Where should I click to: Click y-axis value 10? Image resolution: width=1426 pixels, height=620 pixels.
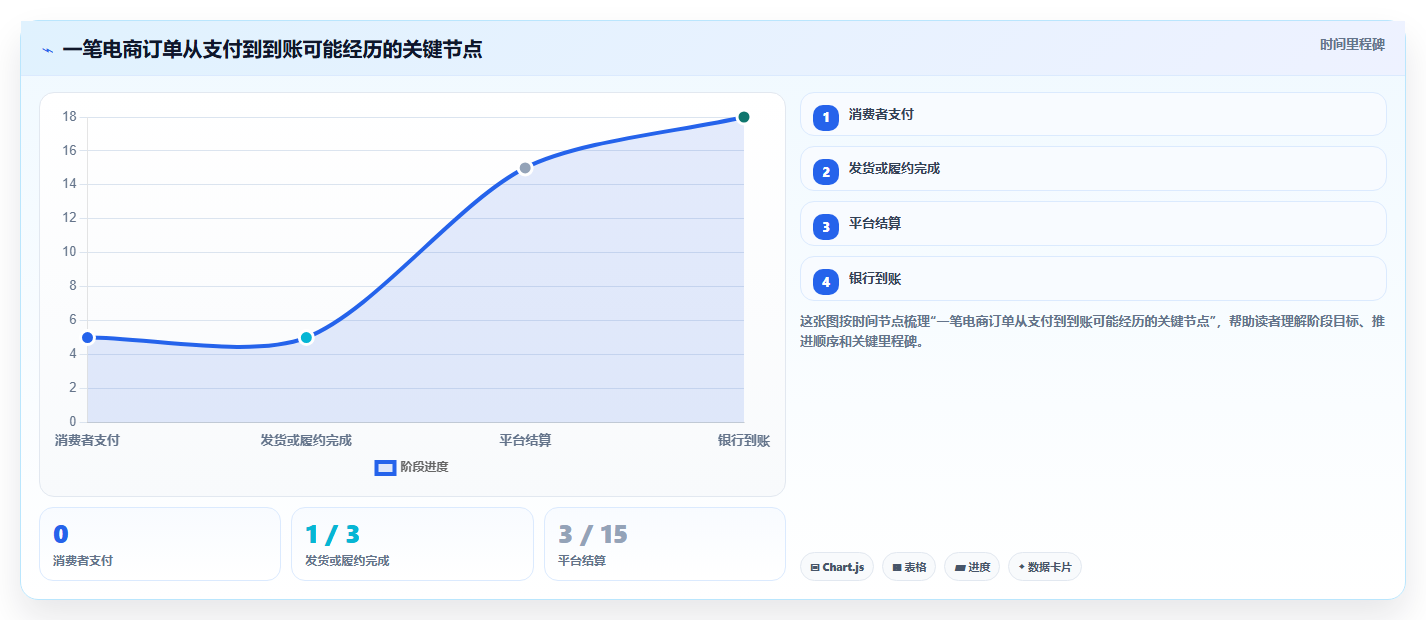click(x=69, y=252)
